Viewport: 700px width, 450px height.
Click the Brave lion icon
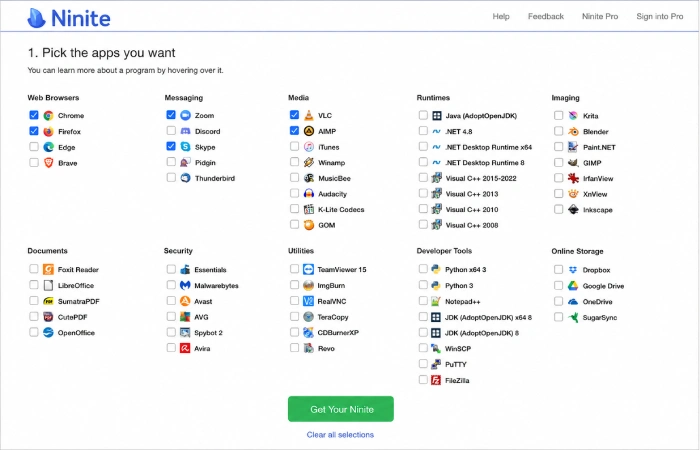48,163
